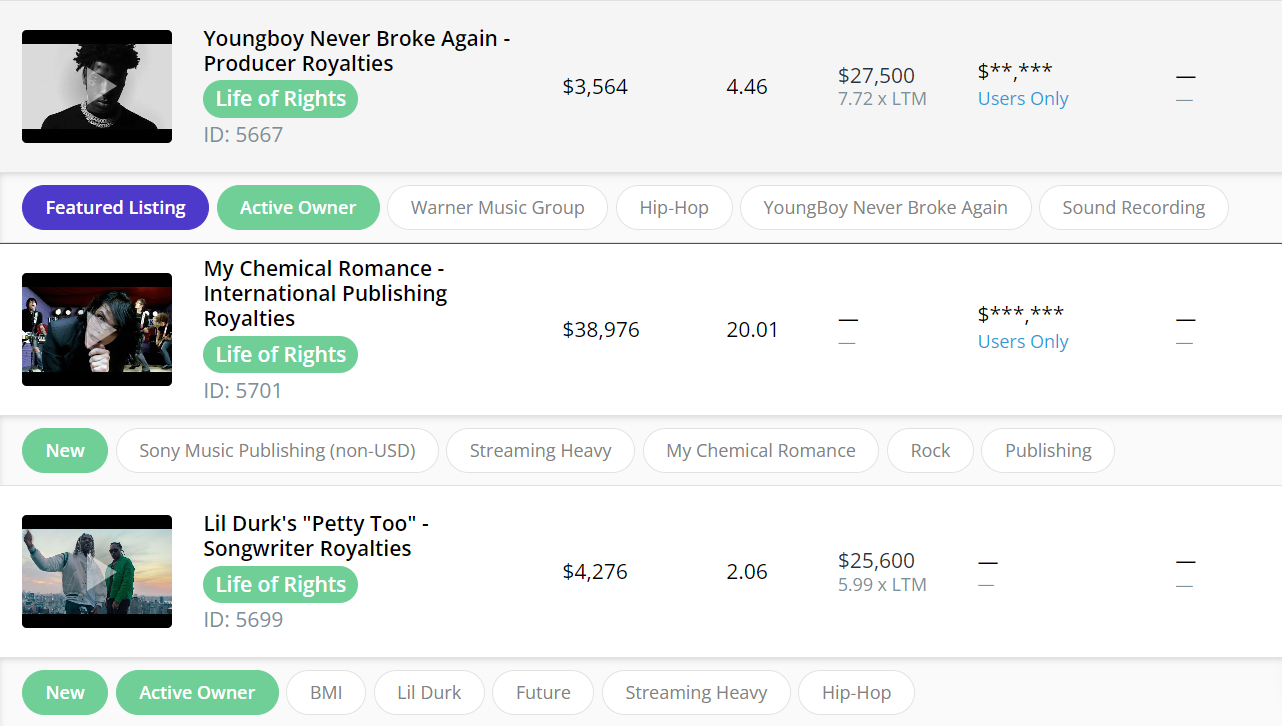Click the ID: 5701 label
Image resolution: width=1282 pixels, height=726 pixels.
pos(243,391)
